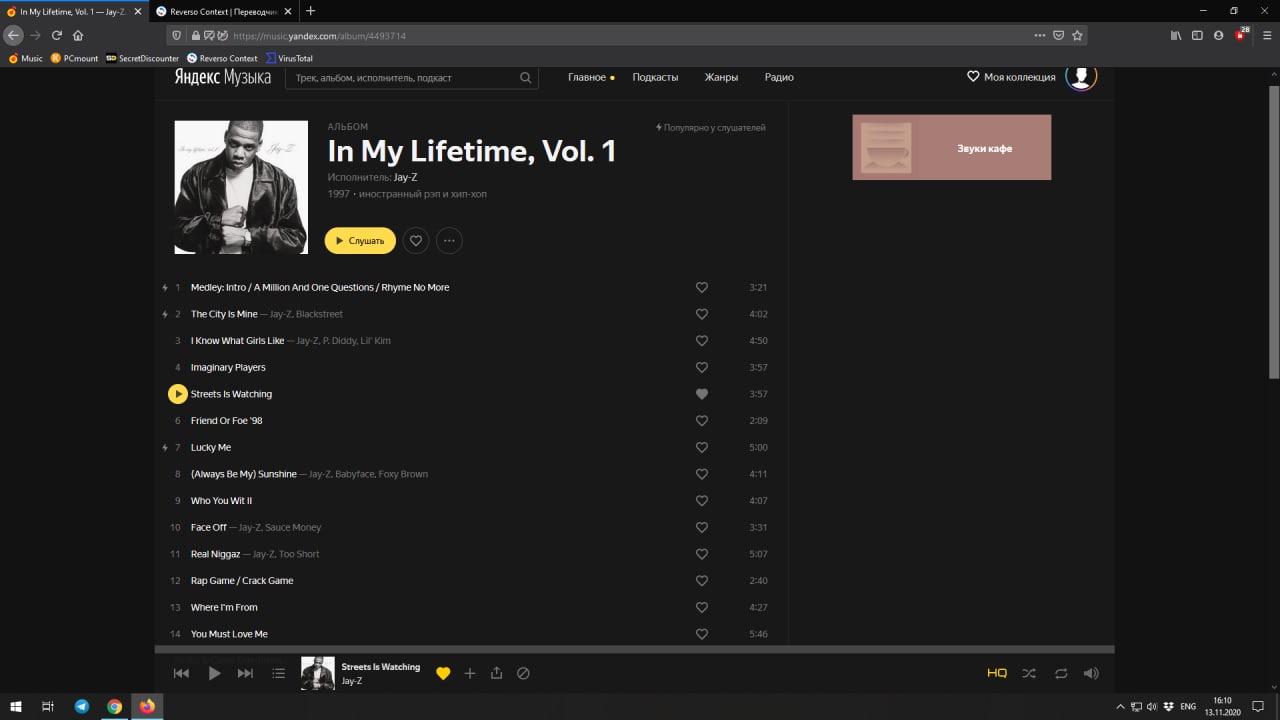The height and width of the screenshot is (720, 1280).
Task: Open artist Jay-Z link under album title
Action: [x=405, y=177]
